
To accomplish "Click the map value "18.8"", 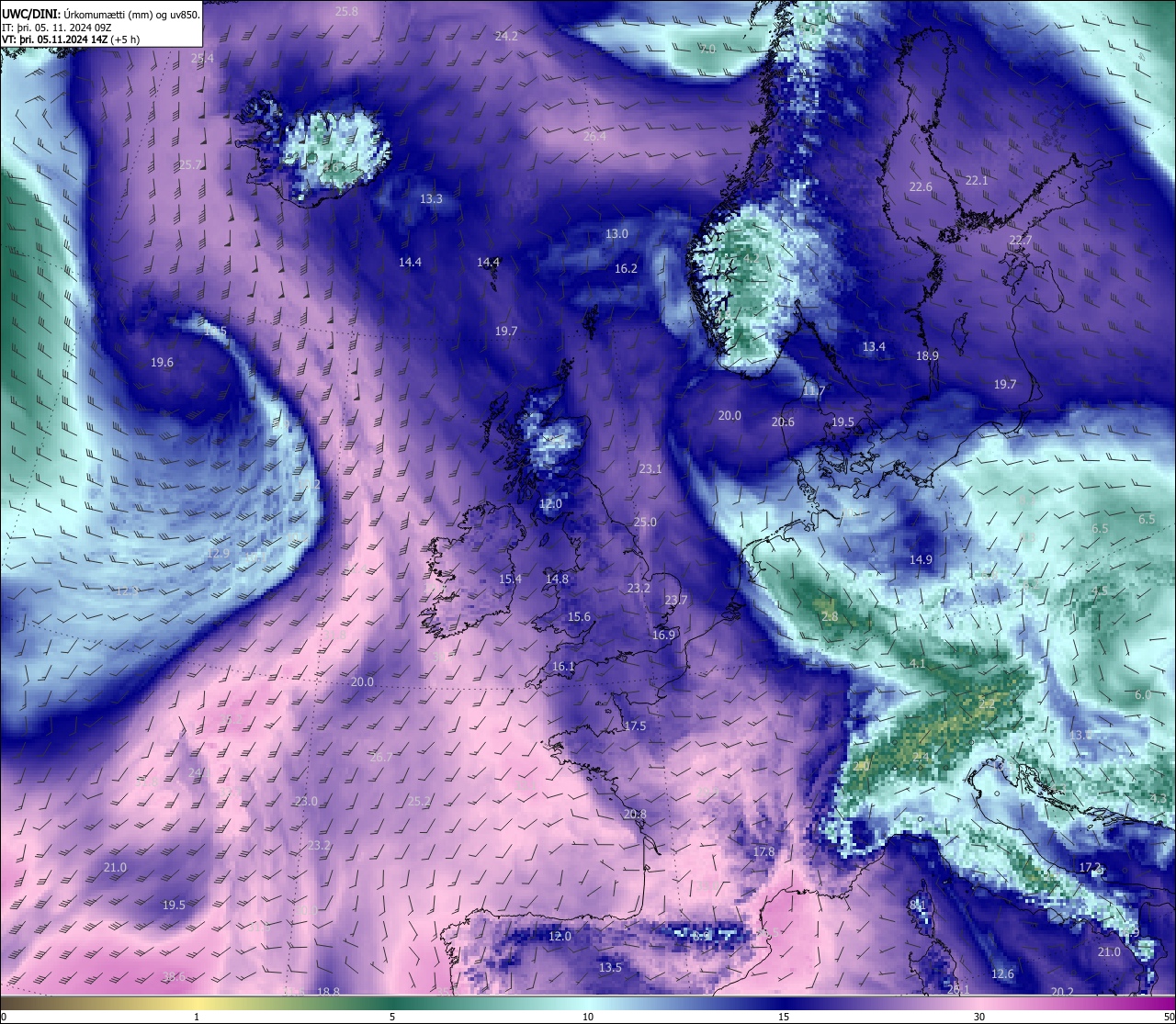I will click(x=328, y=991).
